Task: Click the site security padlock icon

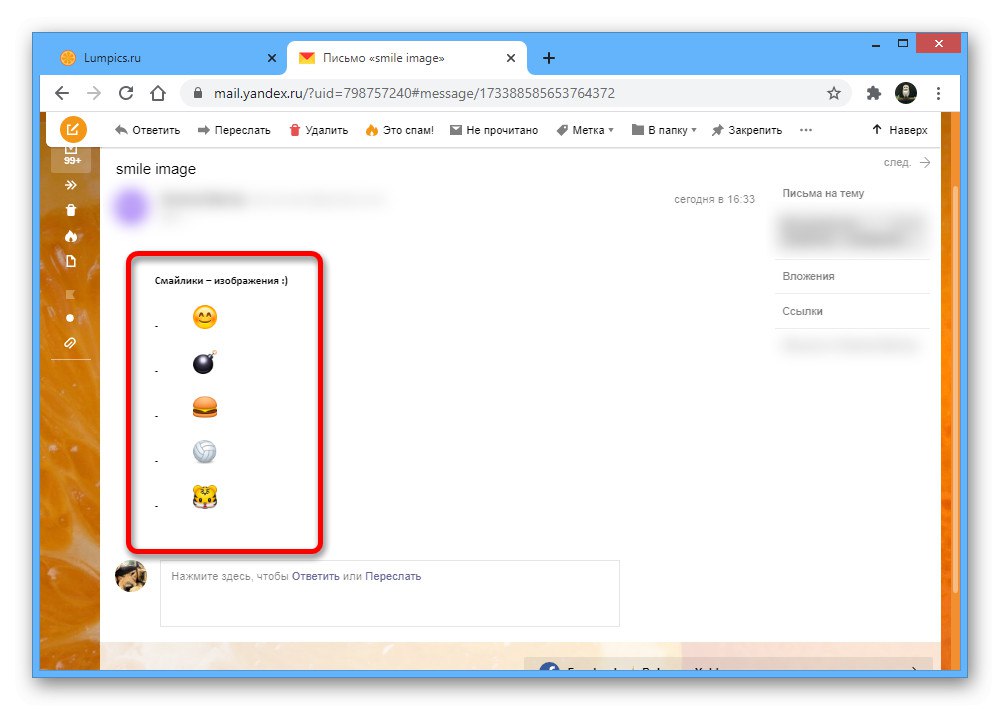Action: 198,93
